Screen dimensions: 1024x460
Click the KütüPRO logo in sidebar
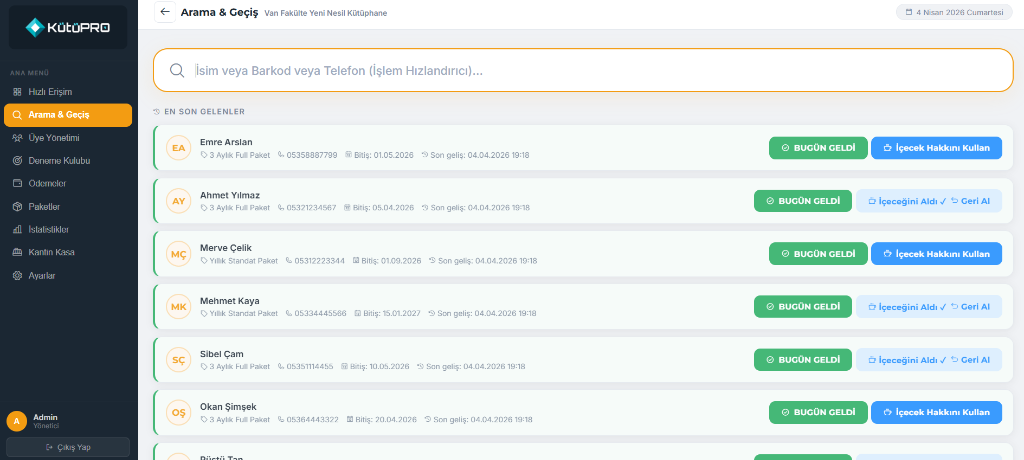[x=68, y=27]
